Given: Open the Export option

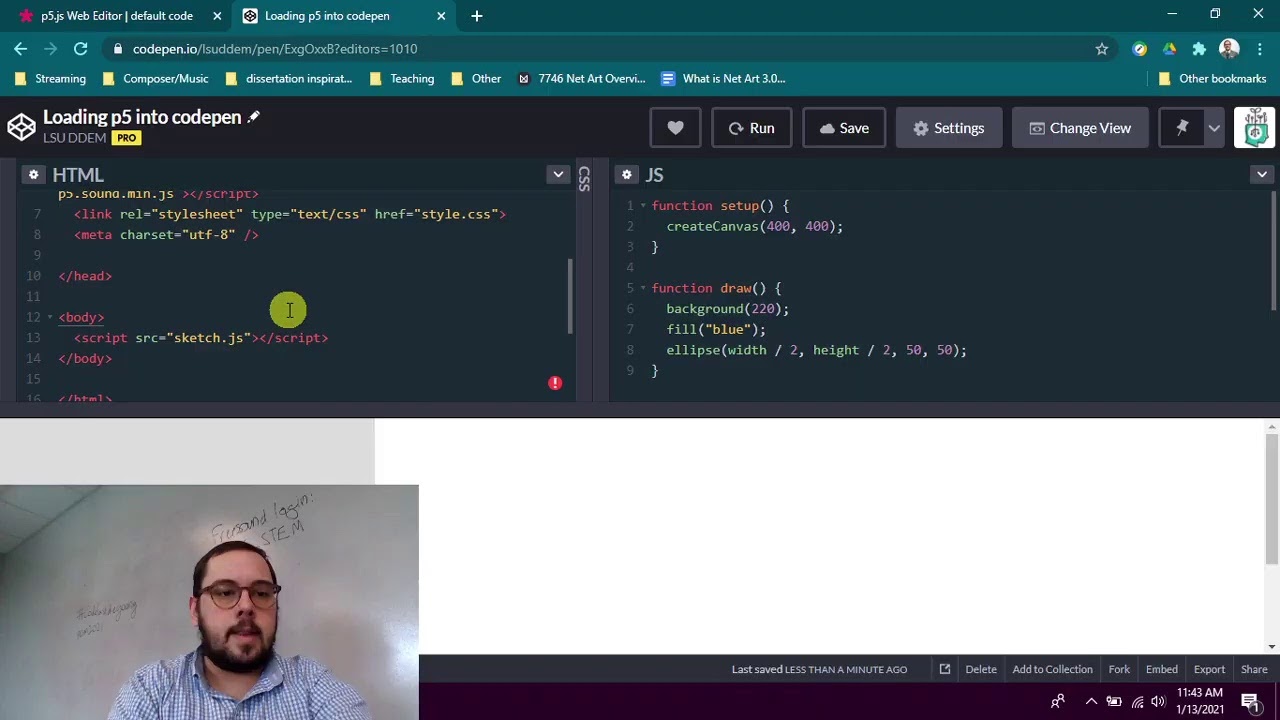Looking at the screenshot, I should pyautogui.click(x=1209, y=669).
